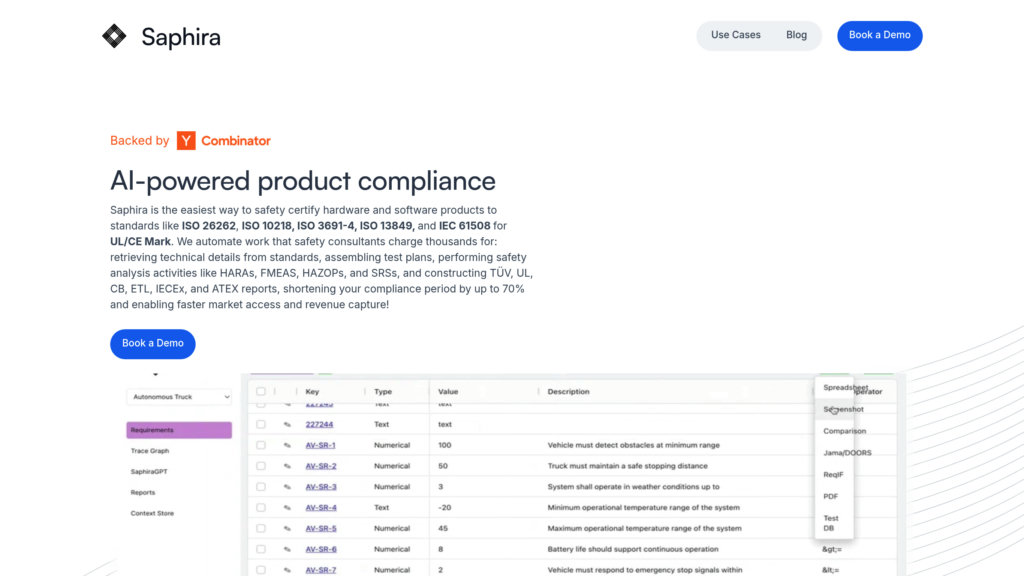Click the Y Combinator logo icon

(186, 141)
